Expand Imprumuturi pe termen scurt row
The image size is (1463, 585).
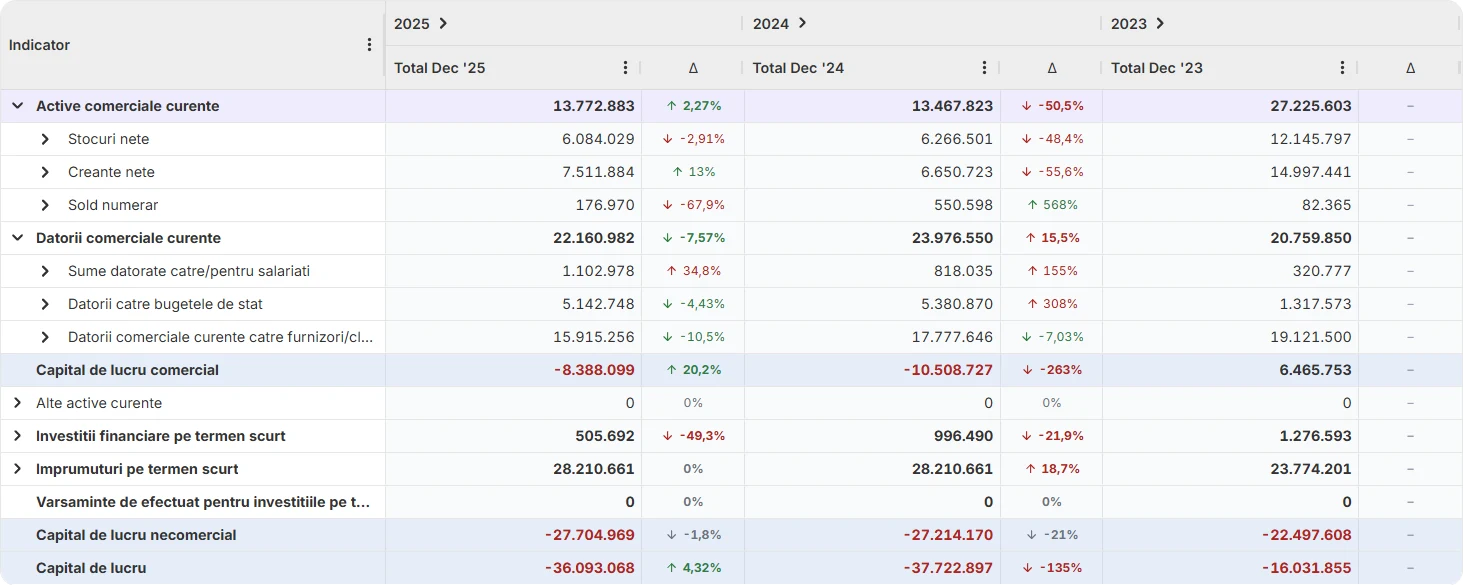point(17,469)
